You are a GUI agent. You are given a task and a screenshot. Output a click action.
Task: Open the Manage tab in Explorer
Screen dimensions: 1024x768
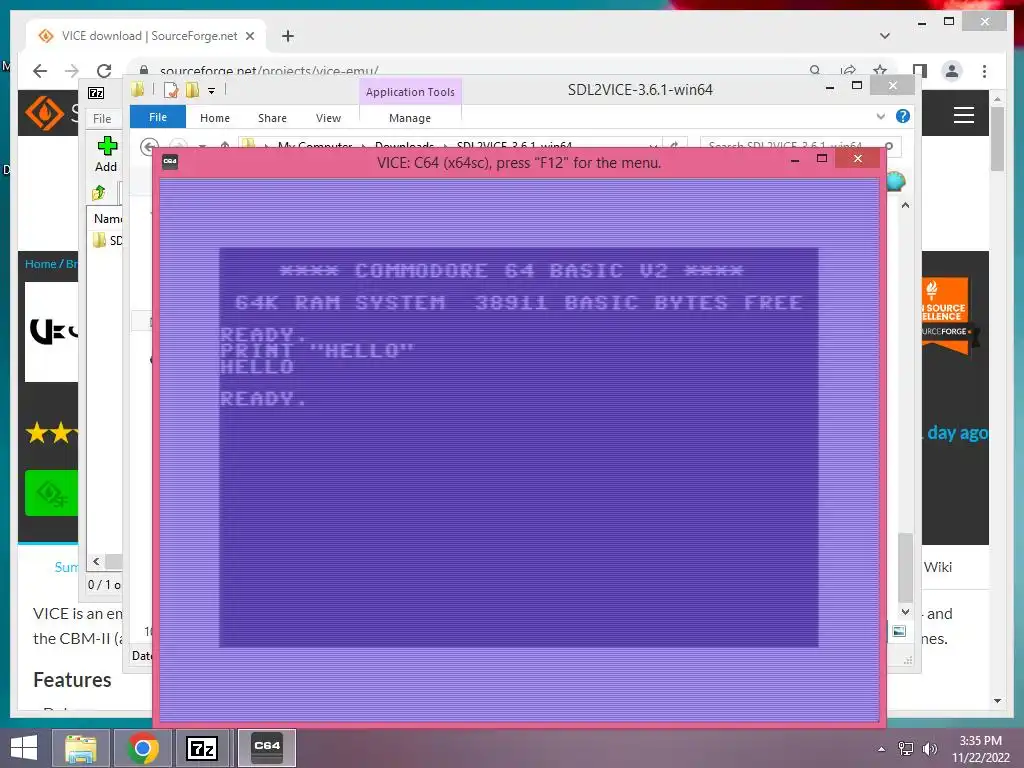[410, 118]
